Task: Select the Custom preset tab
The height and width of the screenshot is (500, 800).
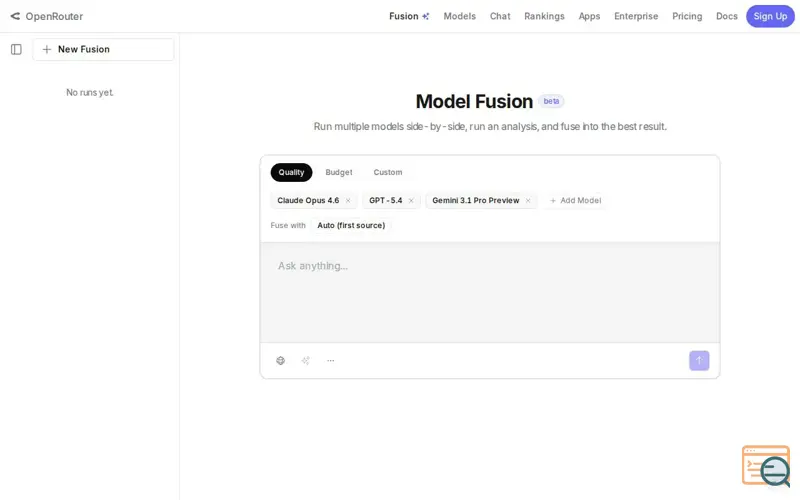Action: coord(388,172)
